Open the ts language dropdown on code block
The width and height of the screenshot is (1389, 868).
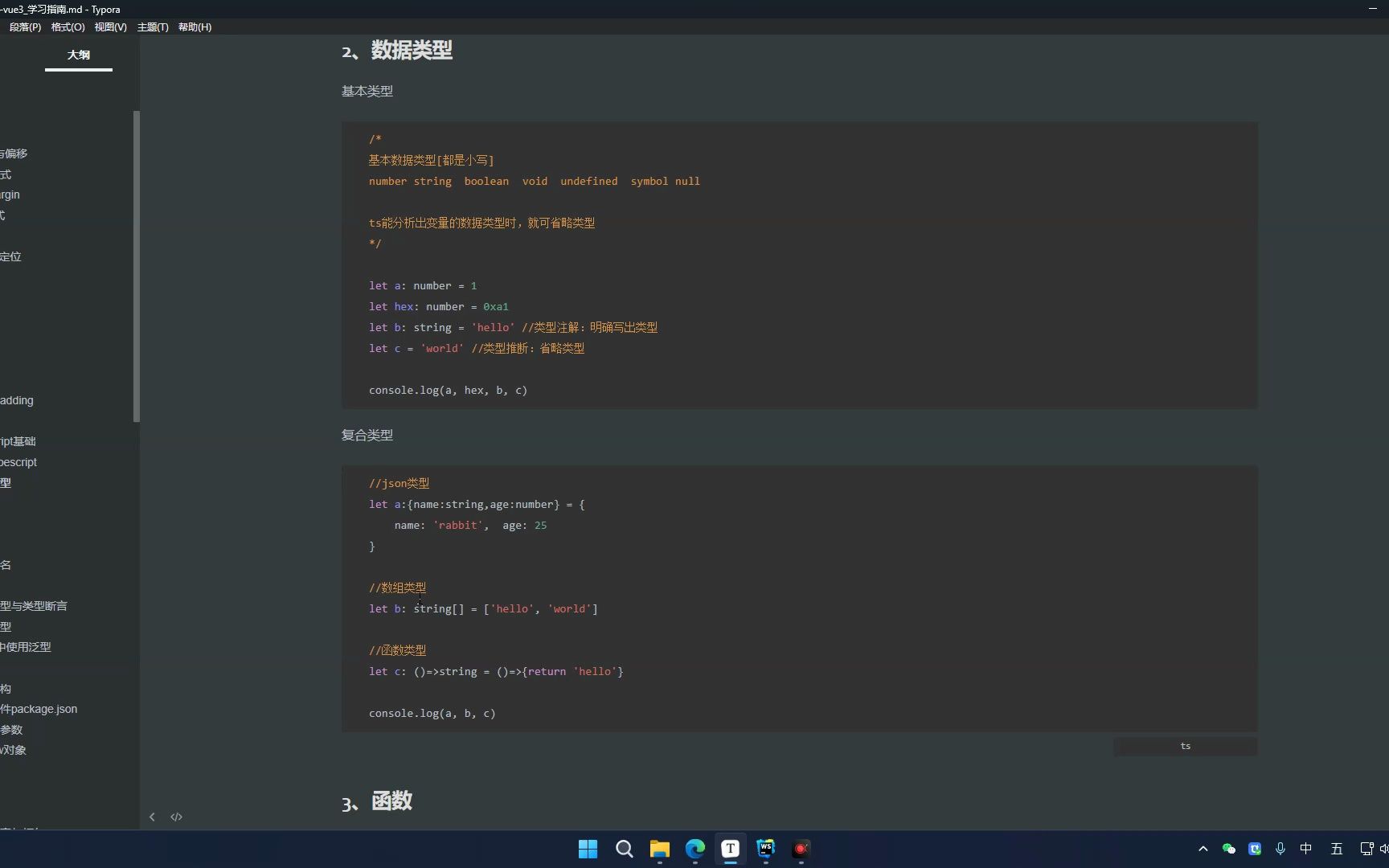(x=1185, y=746)
